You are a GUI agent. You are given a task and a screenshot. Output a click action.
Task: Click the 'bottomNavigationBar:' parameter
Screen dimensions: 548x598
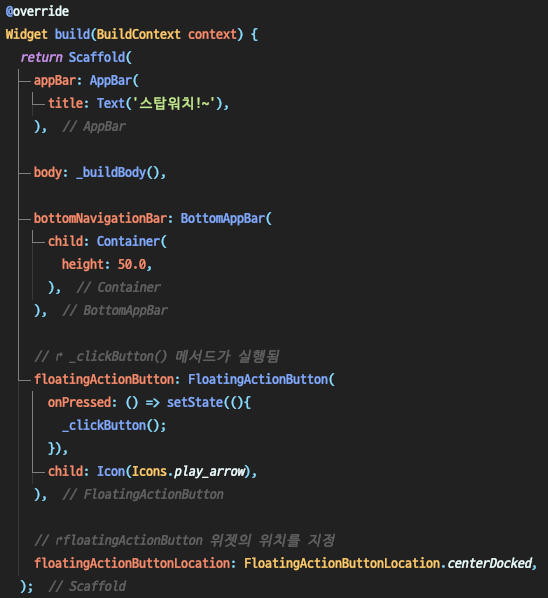[103, 219]
